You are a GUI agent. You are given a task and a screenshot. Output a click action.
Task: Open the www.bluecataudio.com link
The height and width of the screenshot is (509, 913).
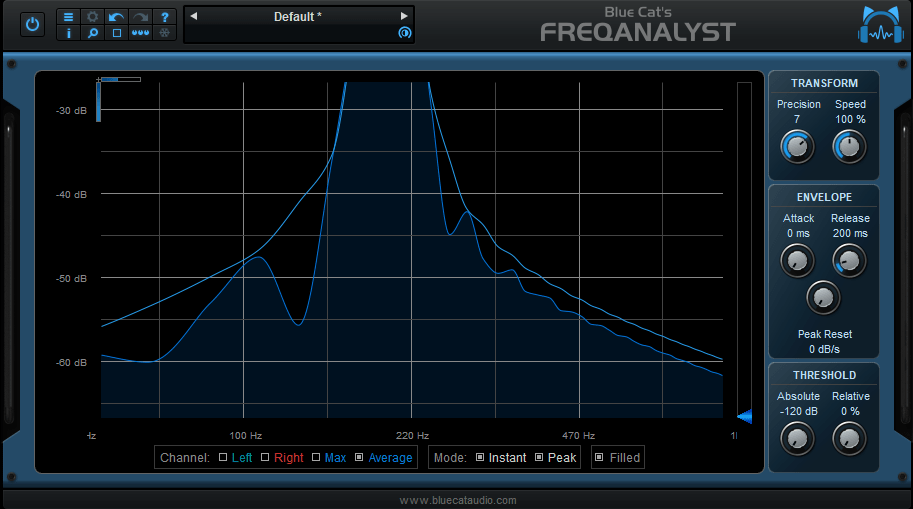coord(458,500)
